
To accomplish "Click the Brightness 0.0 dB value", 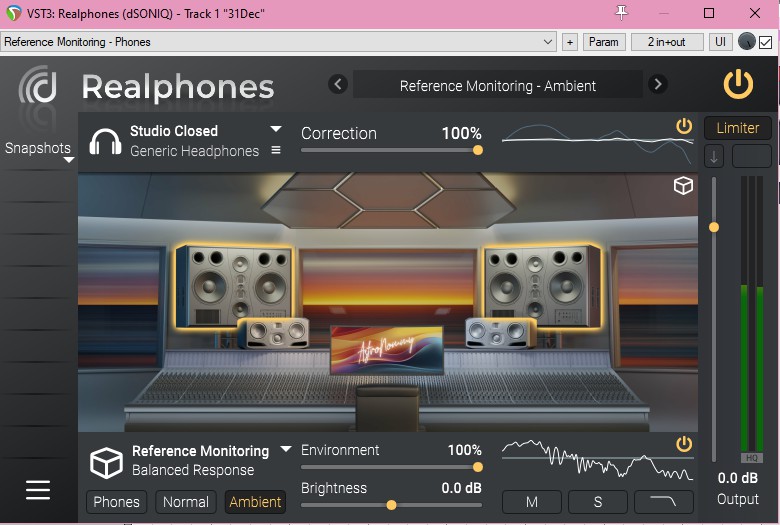I will [x=461, y=488].
